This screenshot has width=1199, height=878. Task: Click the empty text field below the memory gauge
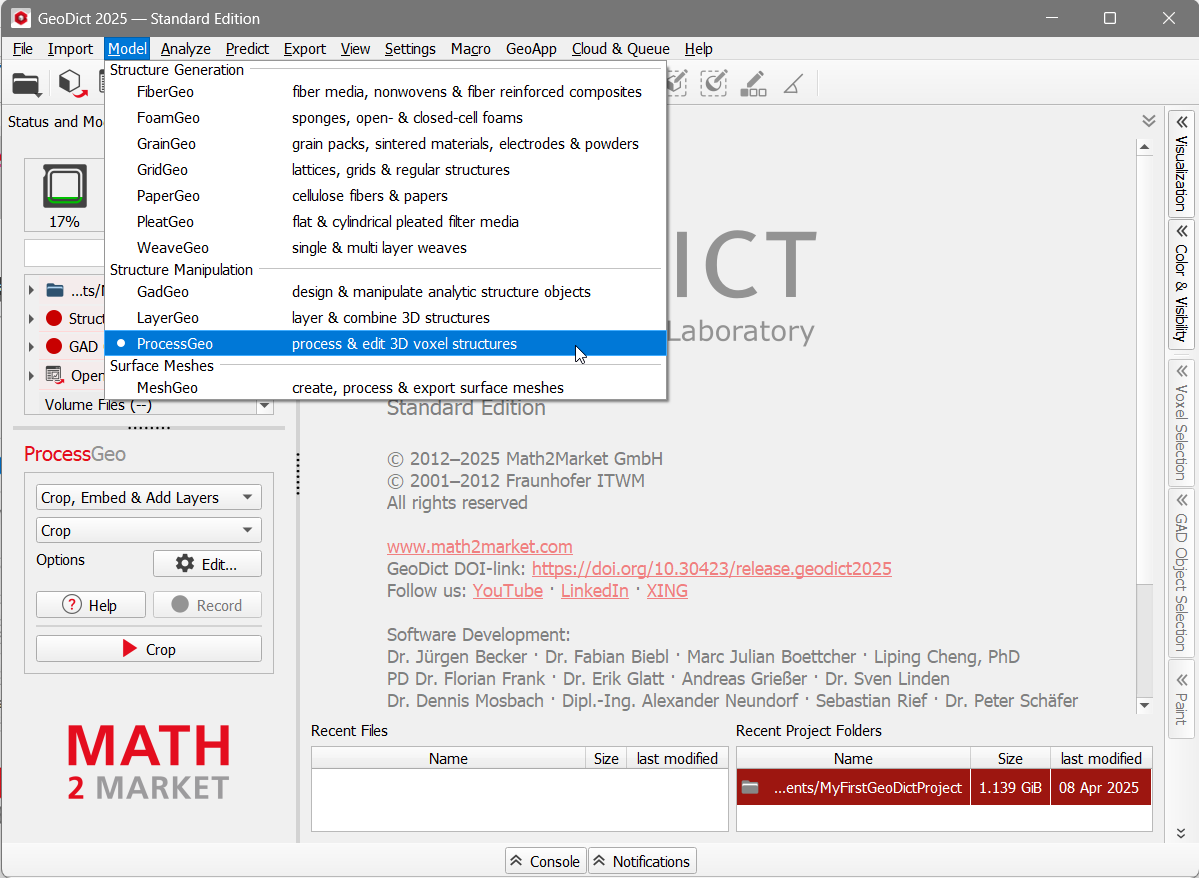[63, 252]
